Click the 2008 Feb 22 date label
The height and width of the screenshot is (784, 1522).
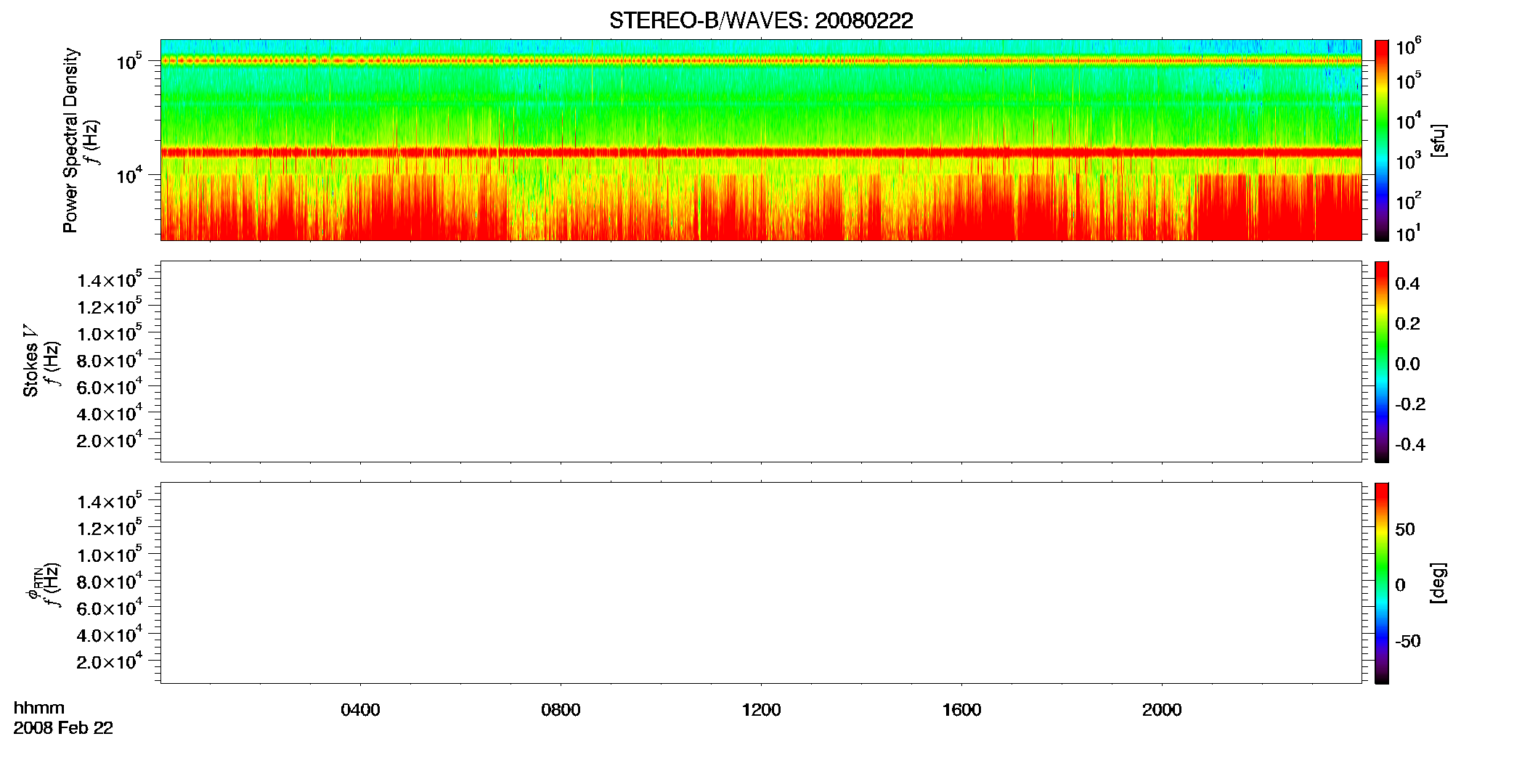(63, 728)
